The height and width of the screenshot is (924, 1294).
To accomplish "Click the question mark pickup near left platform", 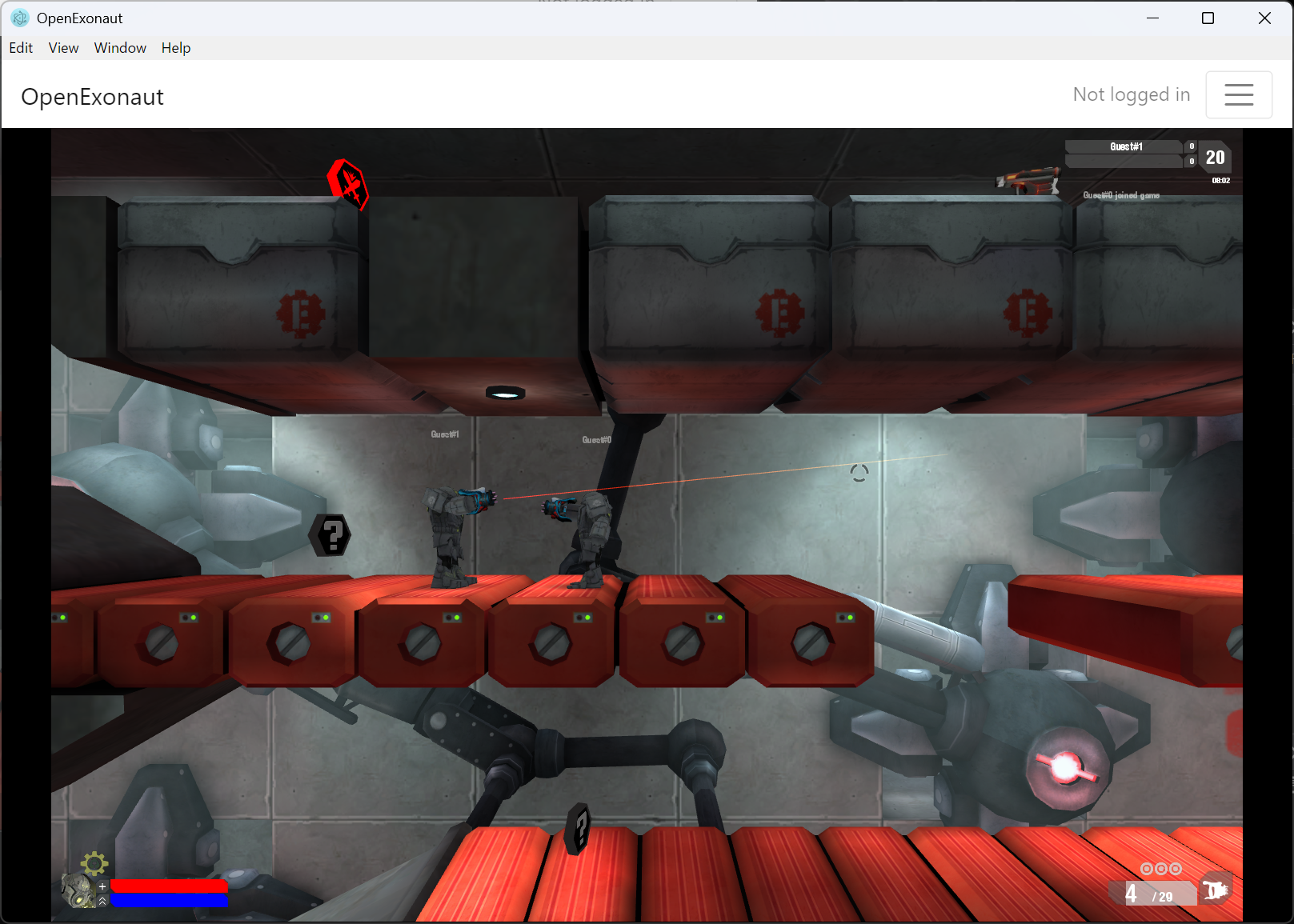I will [x=331, y=535].
